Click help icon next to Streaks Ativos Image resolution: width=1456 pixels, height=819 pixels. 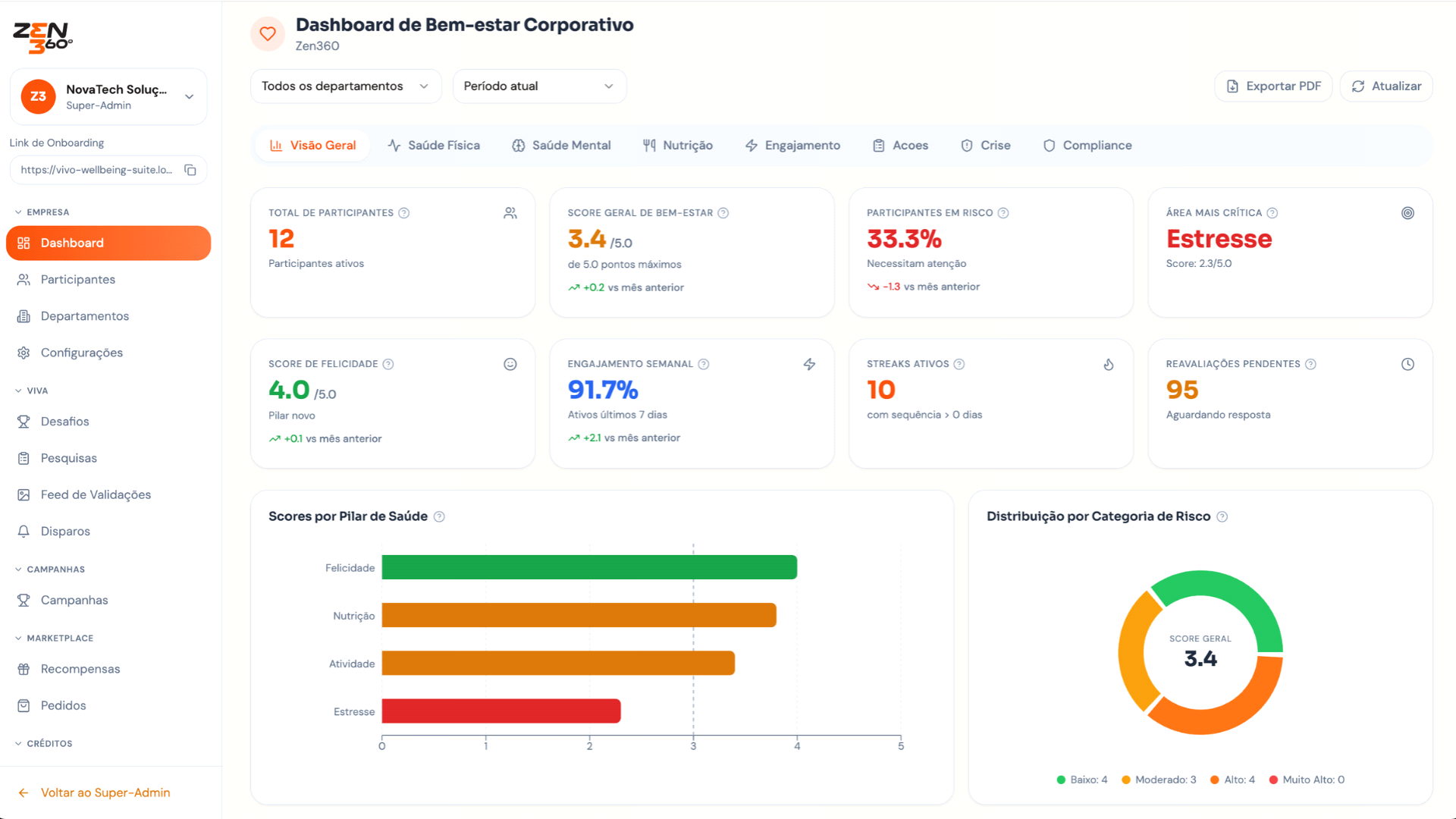[x=959, y=364]
